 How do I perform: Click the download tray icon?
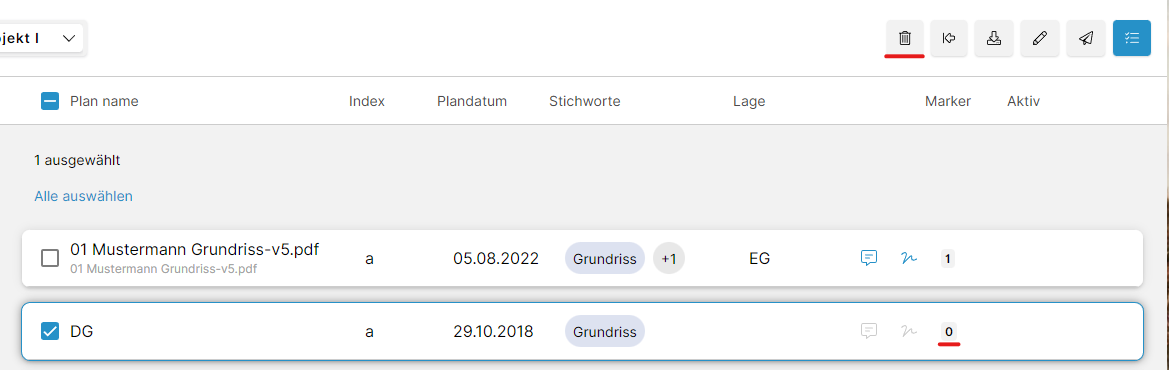click(995, 38)
